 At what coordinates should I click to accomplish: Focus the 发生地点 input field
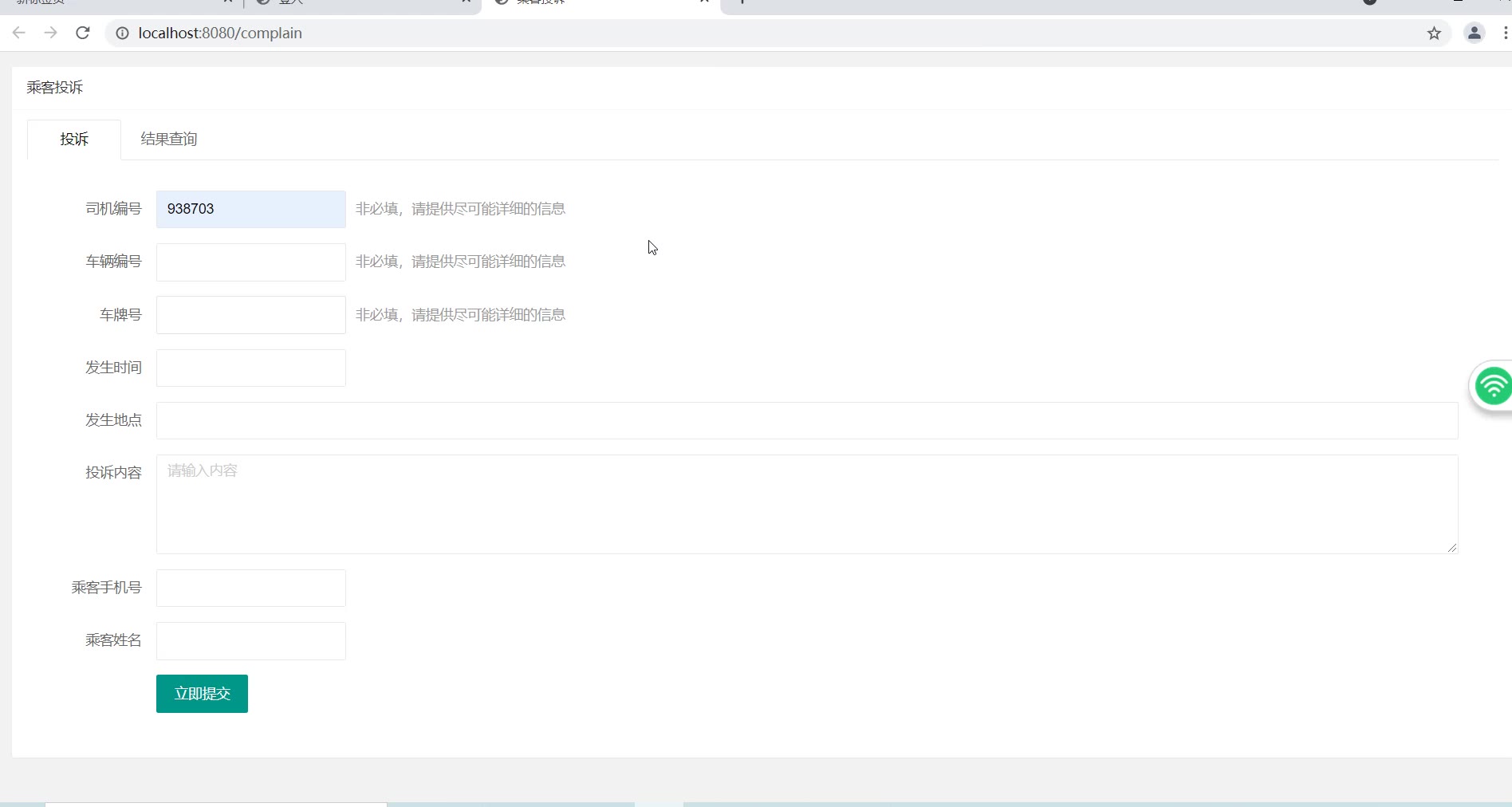(x=807, y=420)
